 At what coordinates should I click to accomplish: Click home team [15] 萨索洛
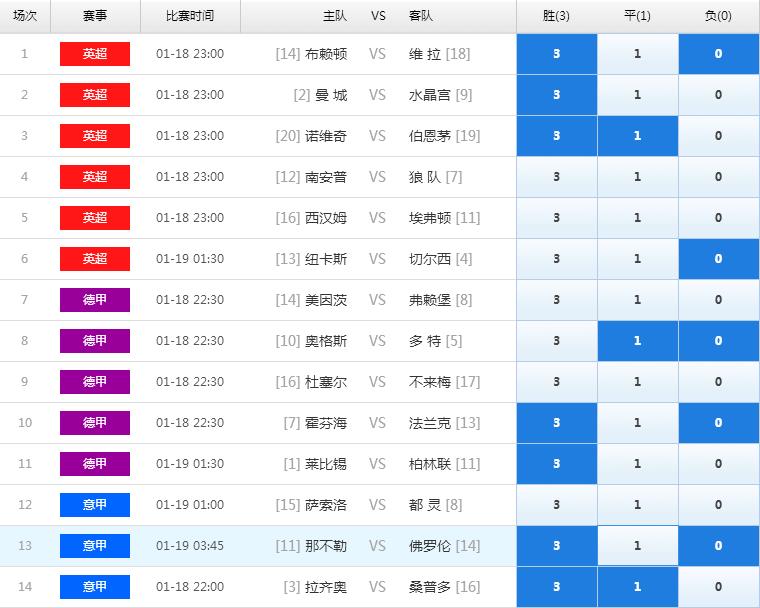pyautogui.click(x=312, y=504)
